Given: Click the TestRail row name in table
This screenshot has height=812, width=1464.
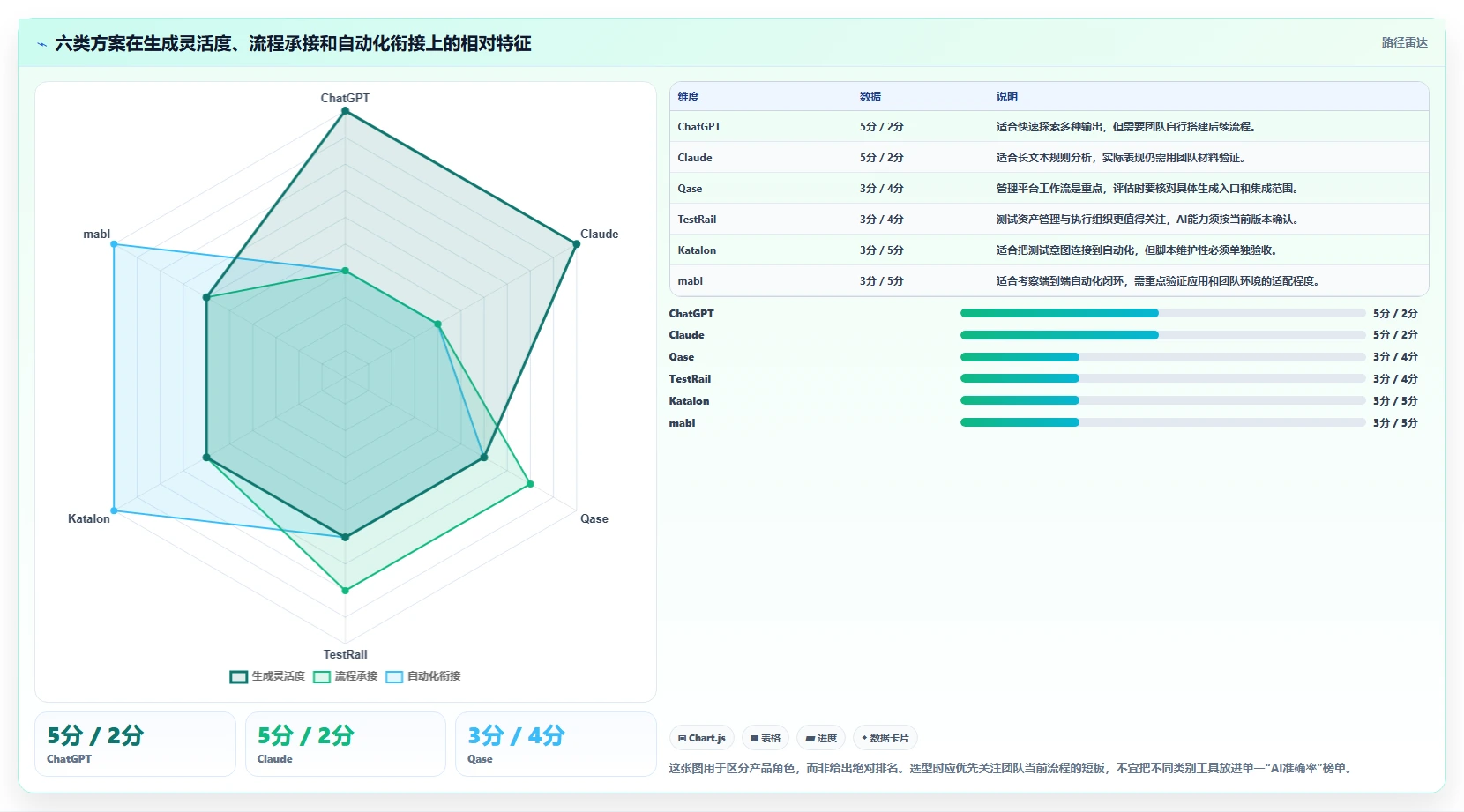Looking at the screenshot, I should (697, 220).
